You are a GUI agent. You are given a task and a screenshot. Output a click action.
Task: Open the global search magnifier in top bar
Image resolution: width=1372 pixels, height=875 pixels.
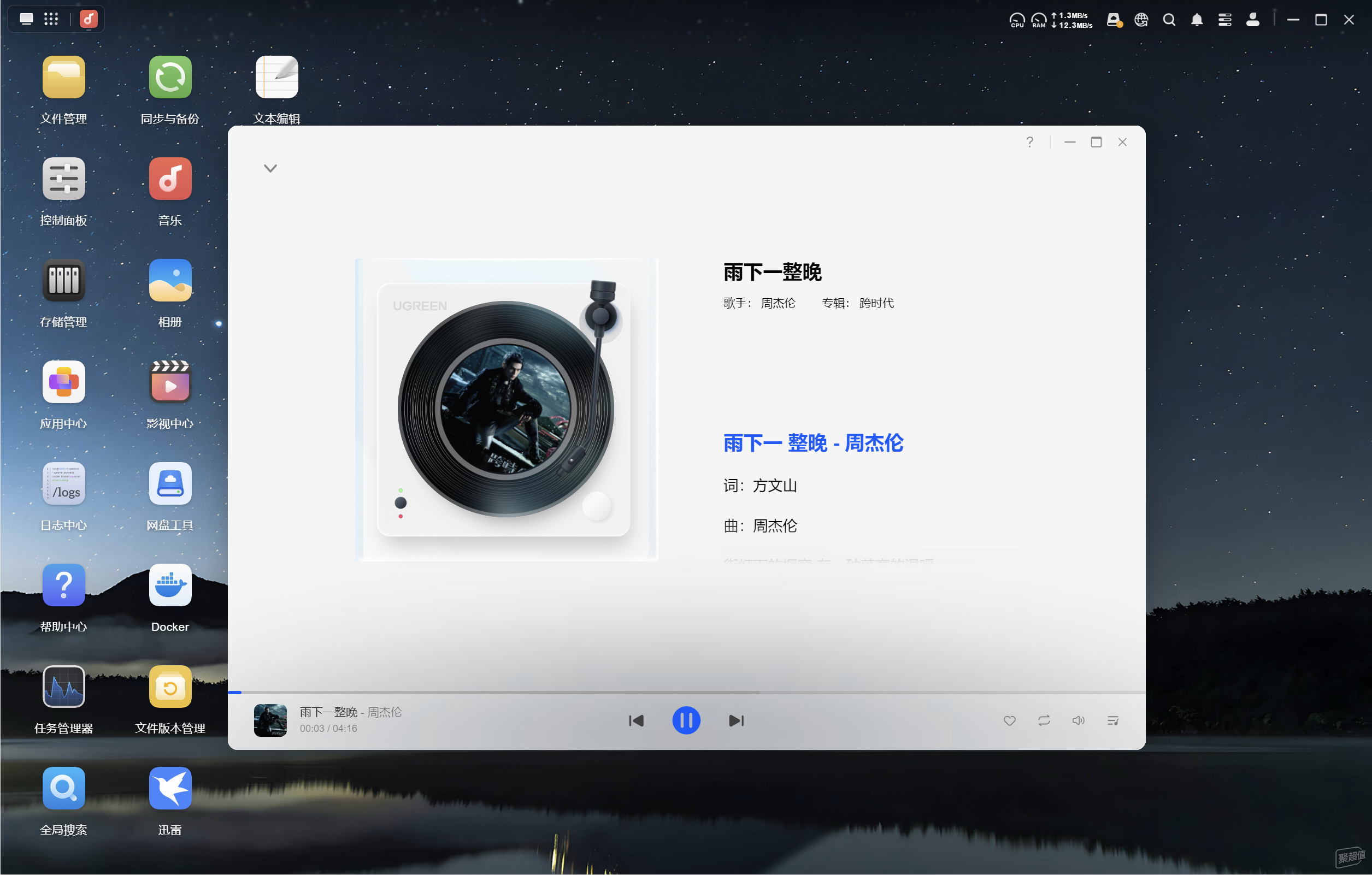click(x=1169, y=20)
